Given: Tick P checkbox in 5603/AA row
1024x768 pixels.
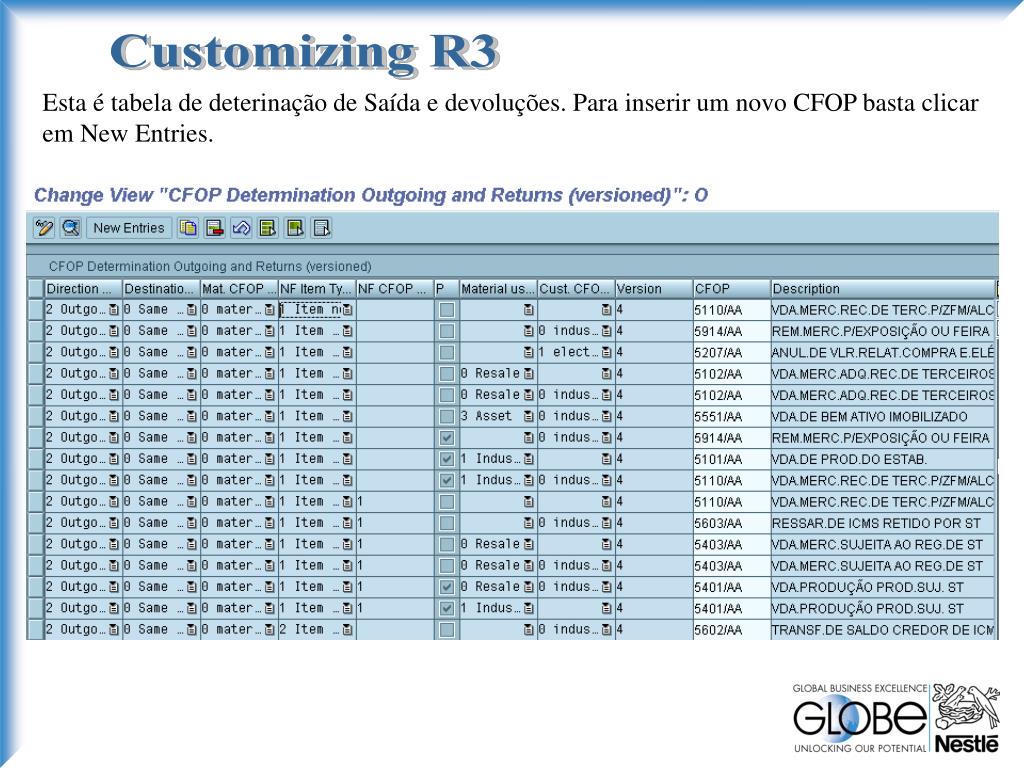Looking at the screenshot, I should pos(447,523).
